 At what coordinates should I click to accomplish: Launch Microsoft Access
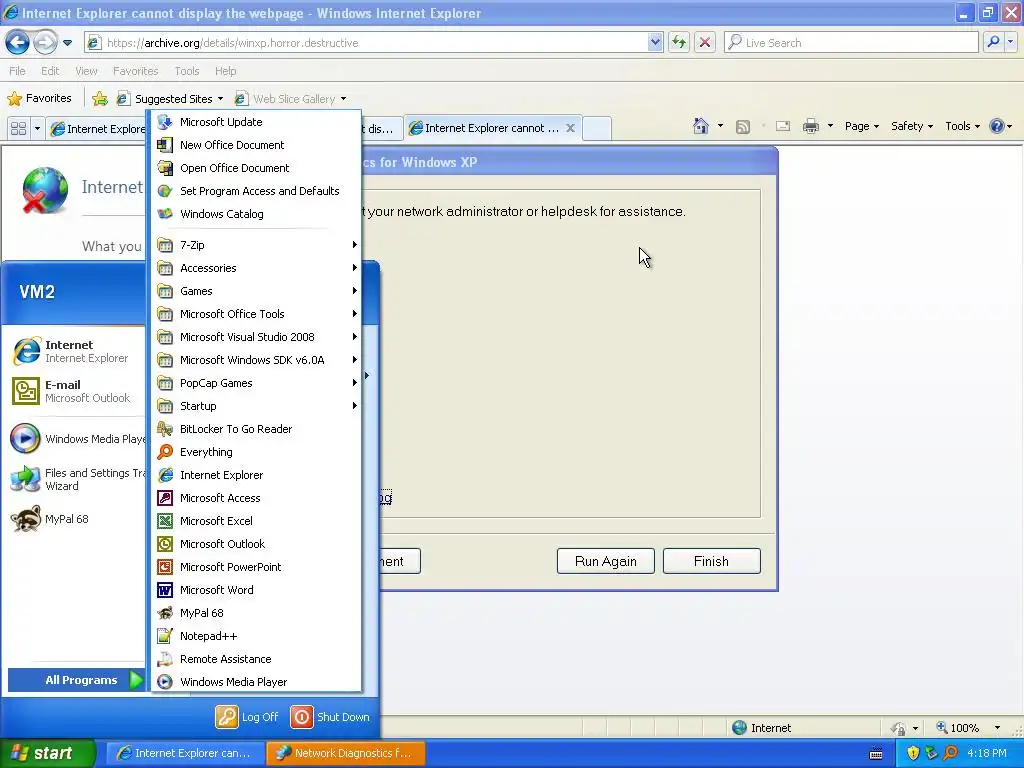[256, 498]
